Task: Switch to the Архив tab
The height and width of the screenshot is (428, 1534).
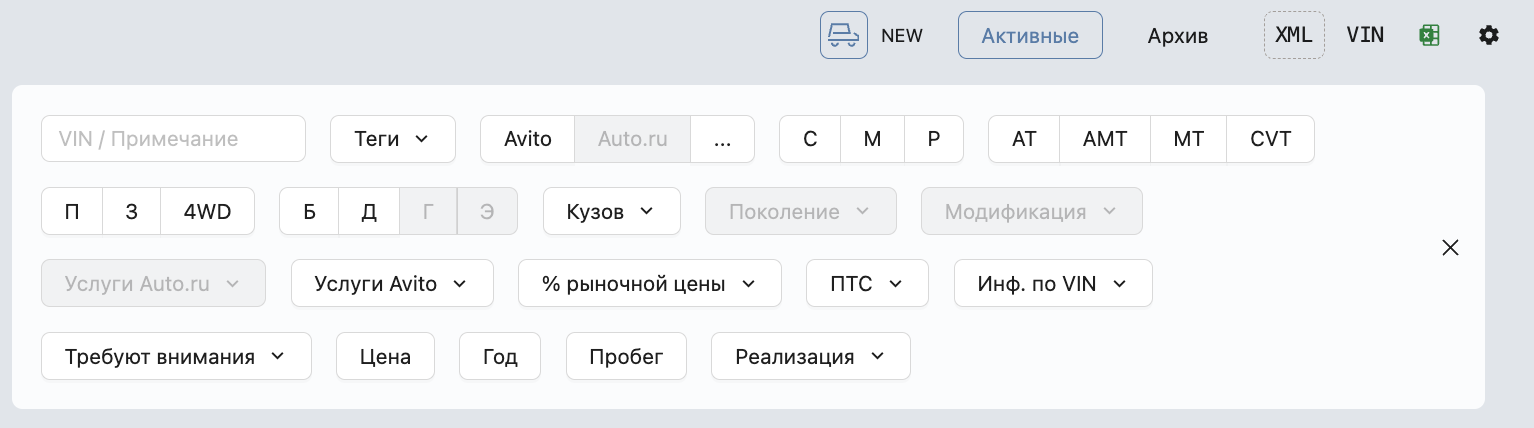Action: [1178, 36]
